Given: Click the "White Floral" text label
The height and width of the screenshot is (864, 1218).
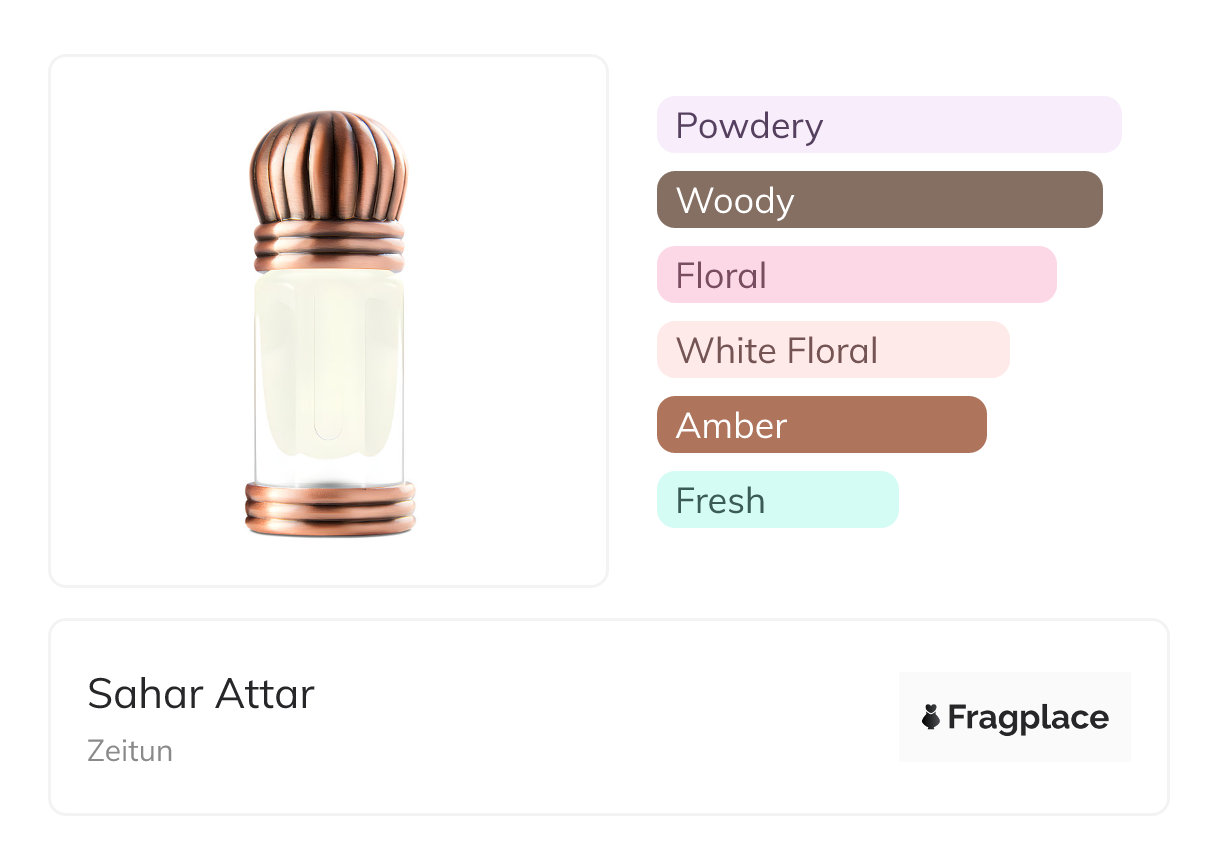Looking at the screenshot, I should click(x=777, y=351).
